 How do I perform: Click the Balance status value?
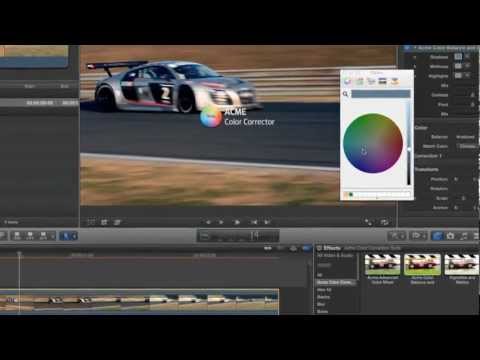465,137
